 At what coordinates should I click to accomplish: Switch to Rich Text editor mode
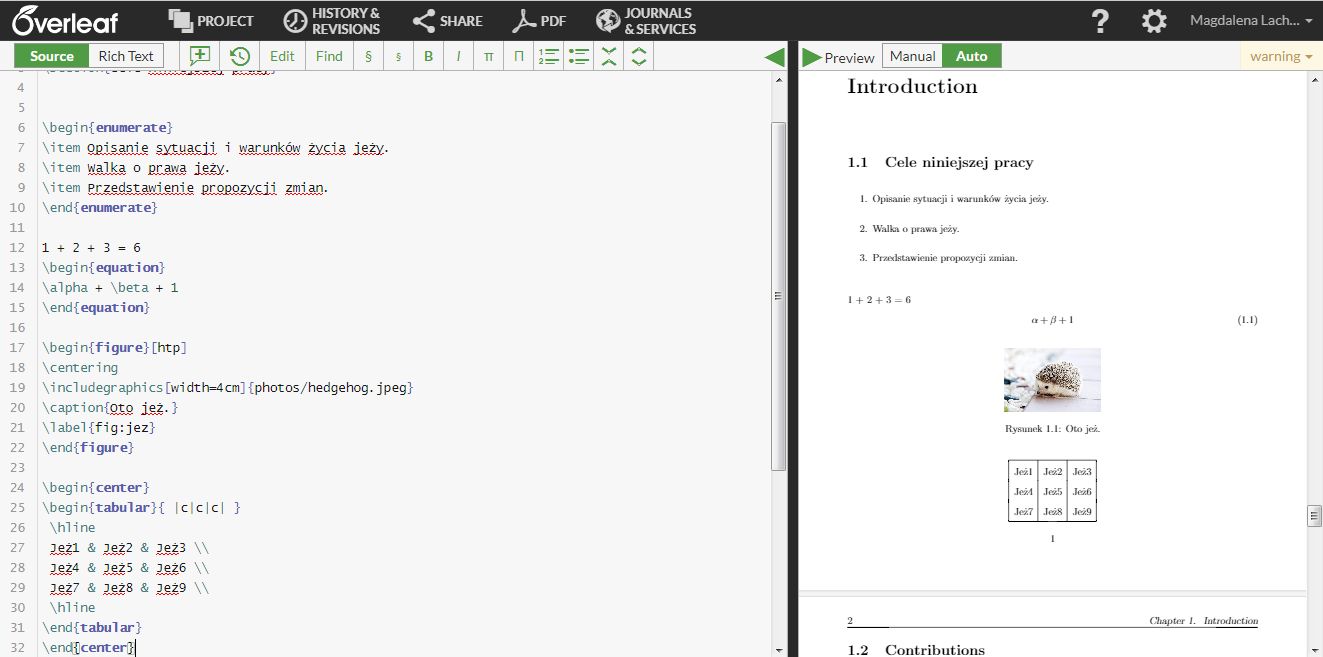pos(126,56)
